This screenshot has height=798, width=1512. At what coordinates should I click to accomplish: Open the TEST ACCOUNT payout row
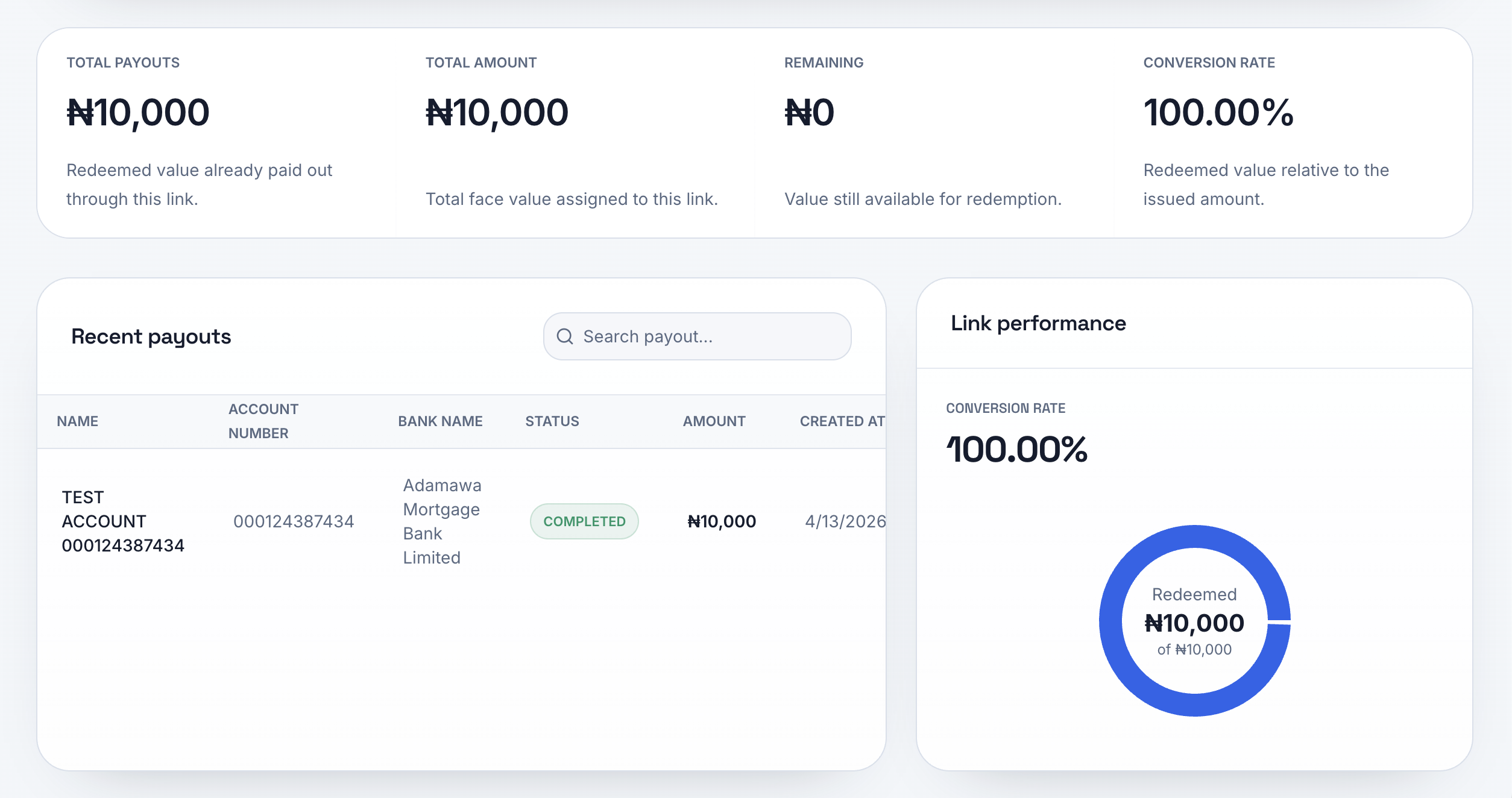tap(124, 521)
